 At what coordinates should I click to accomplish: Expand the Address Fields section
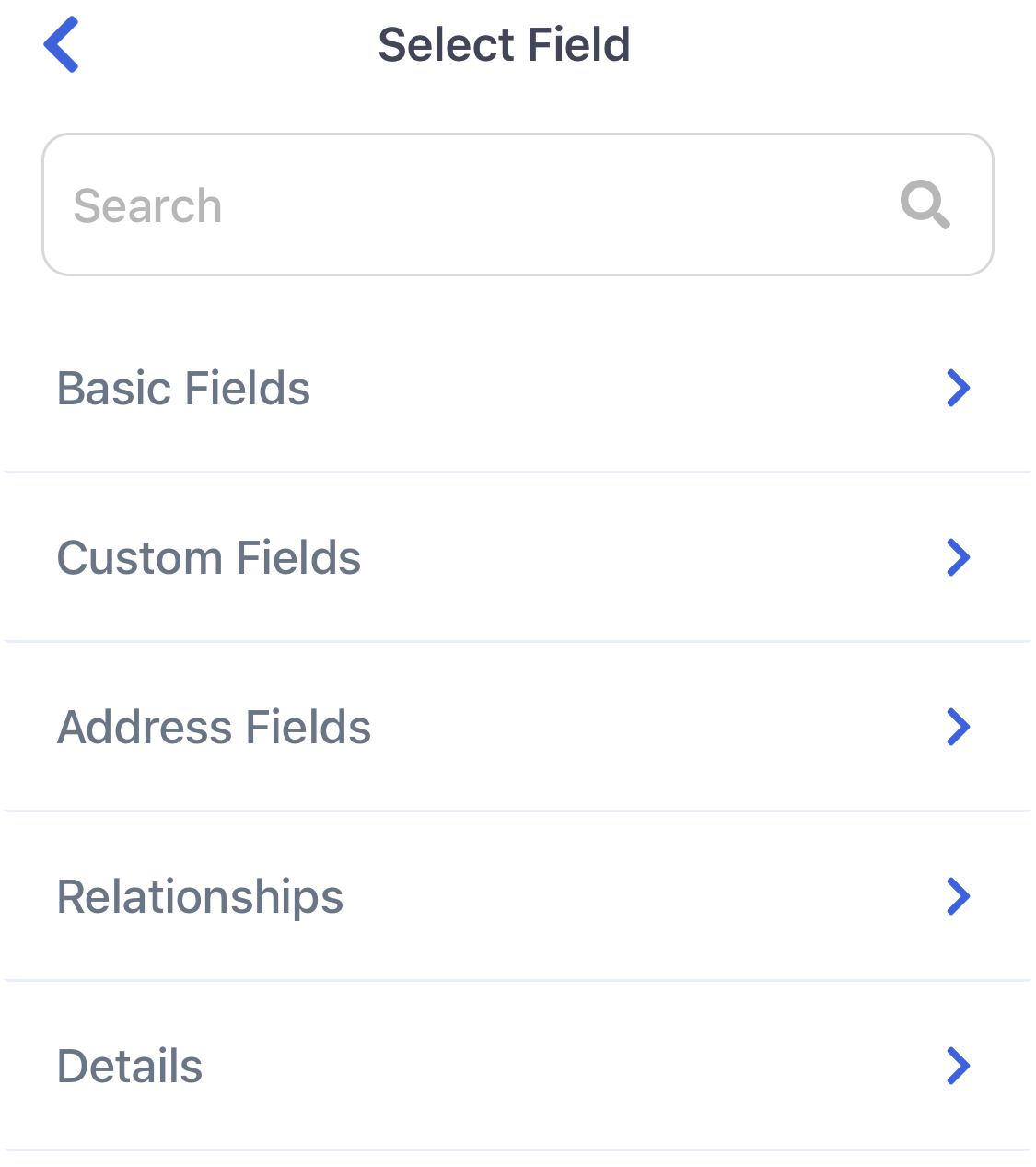click(518, 727)
